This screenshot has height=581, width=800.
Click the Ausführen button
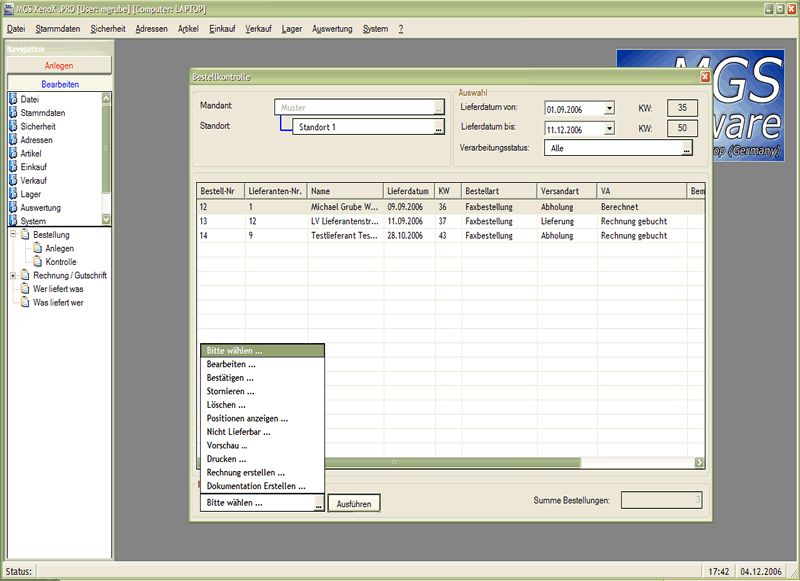tap(354, 504)
